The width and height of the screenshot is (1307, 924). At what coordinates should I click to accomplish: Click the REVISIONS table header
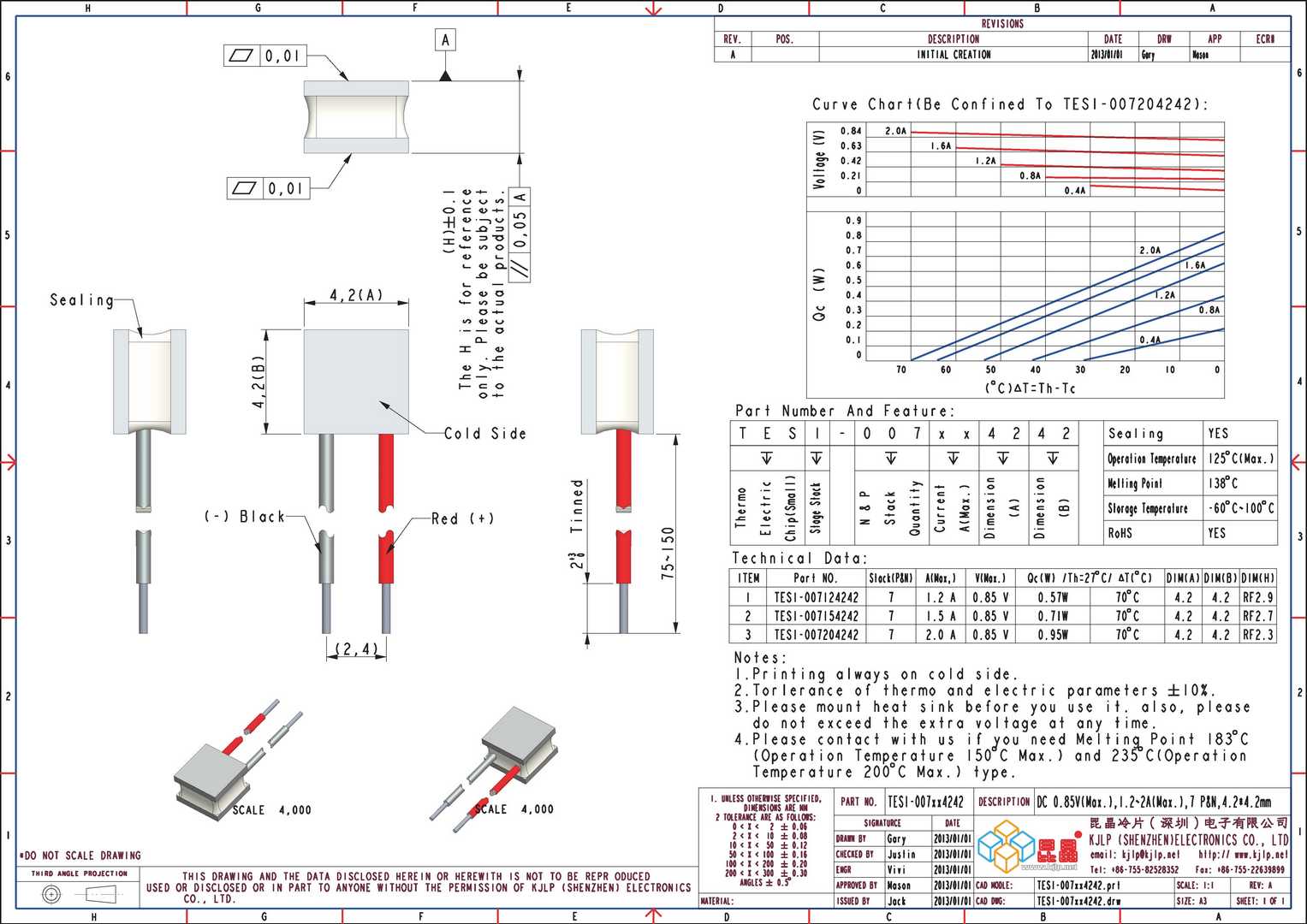(x=1002, y=24)
